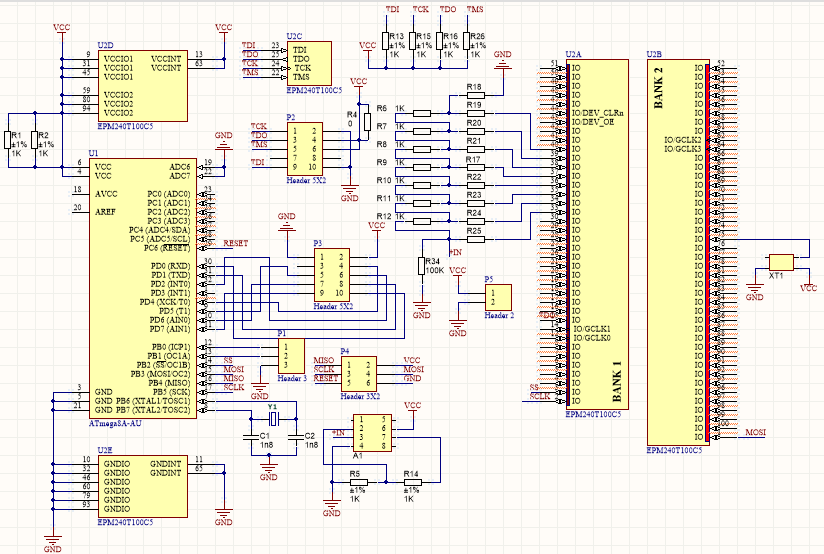Click resistor R7 symbol
Image resolution: width=824 pixels, height=554 pixels.
coord(422,131)
